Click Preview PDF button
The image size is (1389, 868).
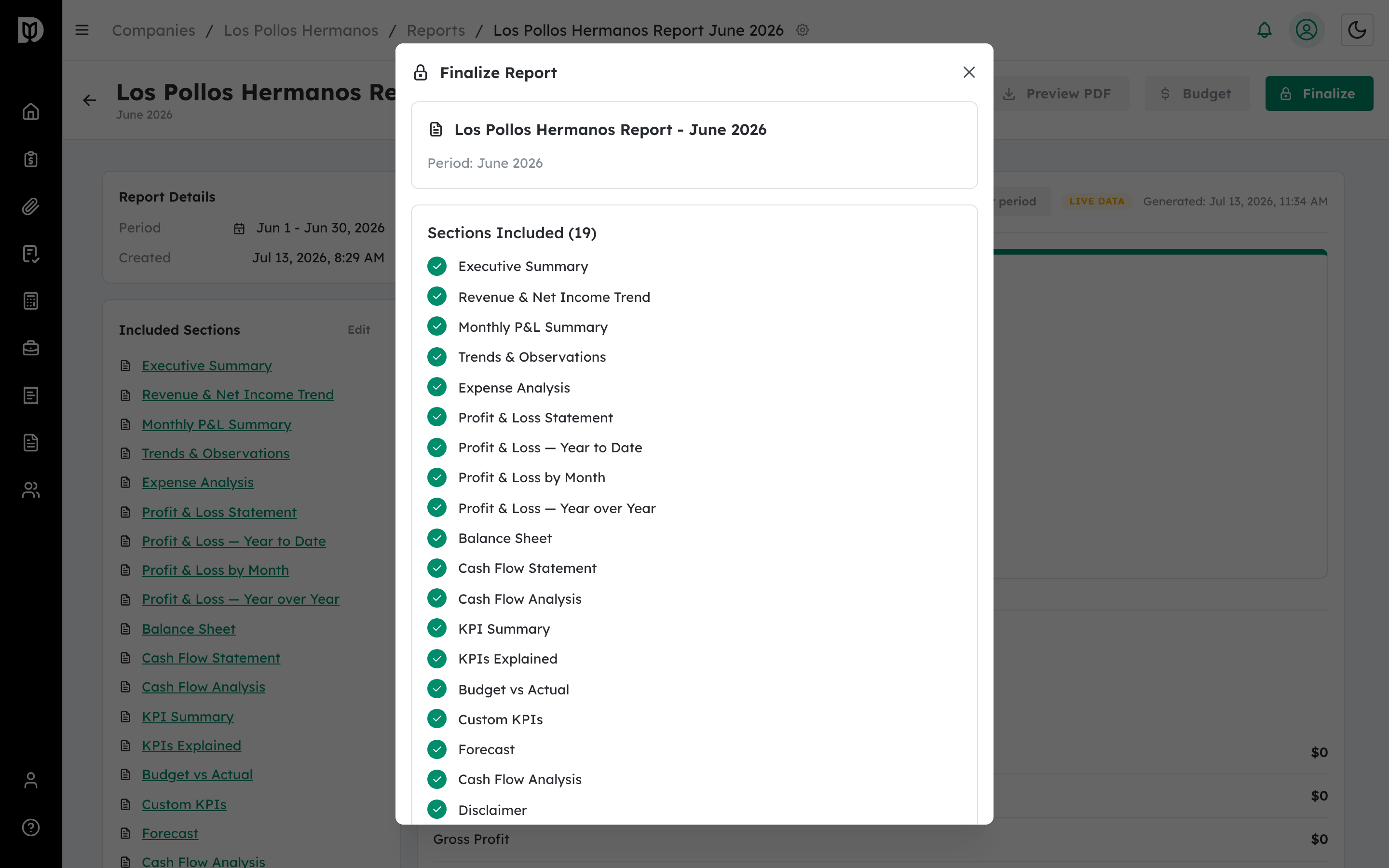[x=1057, y=94]
